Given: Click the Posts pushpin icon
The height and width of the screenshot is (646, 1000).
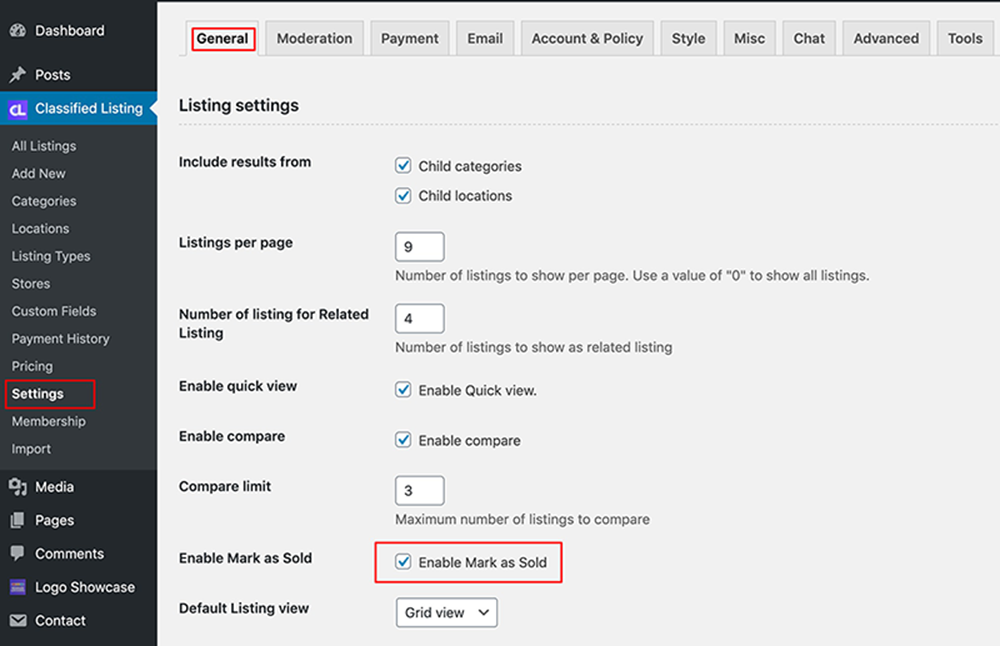Looking at the screenshot, I should 18,75.
